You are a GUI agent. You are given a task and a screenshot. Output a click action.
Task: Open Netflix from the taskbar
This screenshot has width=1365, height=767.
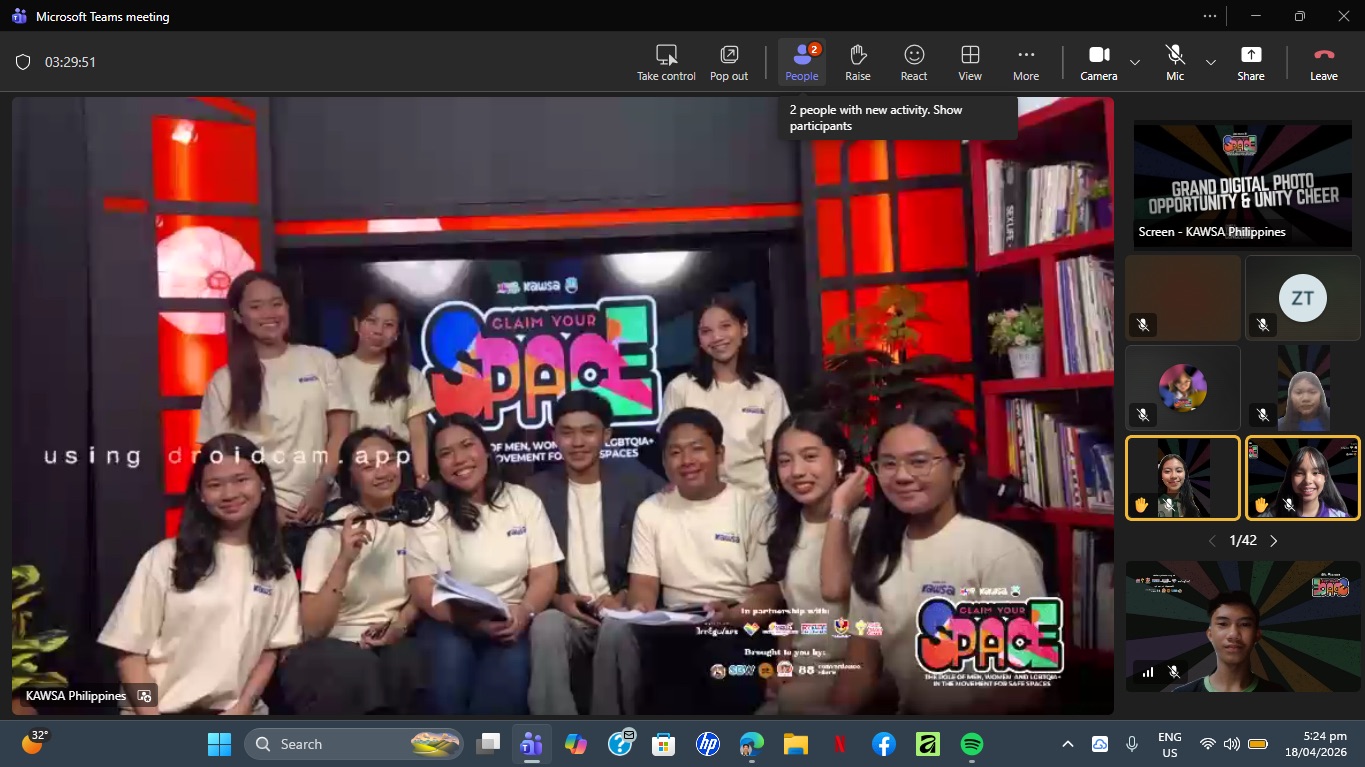840,744
